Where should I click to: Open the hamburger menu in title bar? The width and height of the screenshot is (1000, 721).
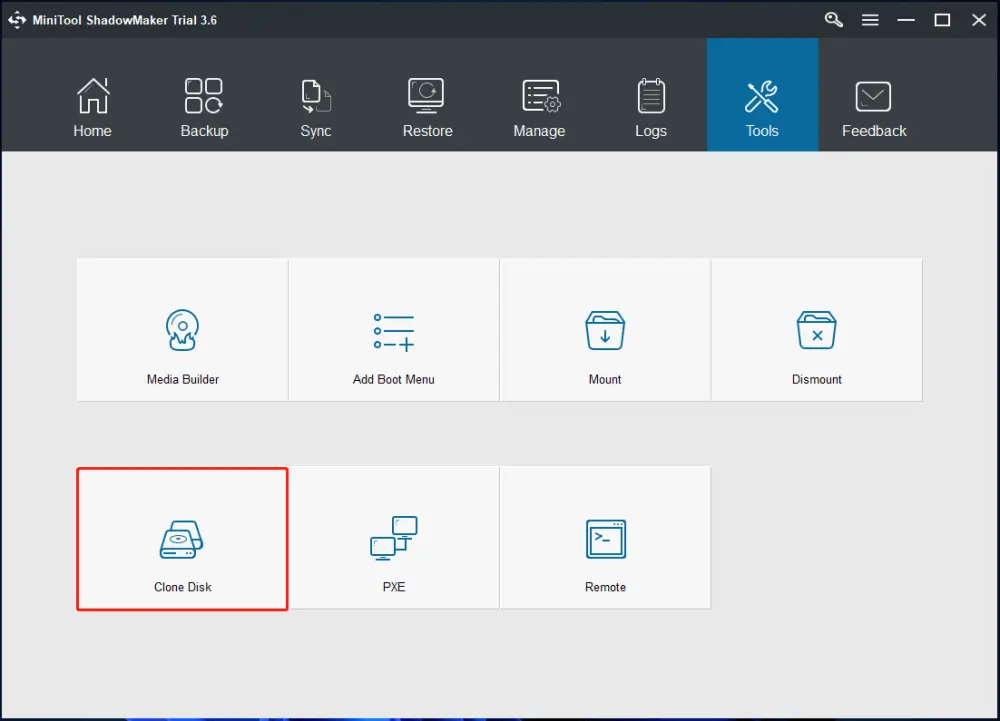pos(870,20)
